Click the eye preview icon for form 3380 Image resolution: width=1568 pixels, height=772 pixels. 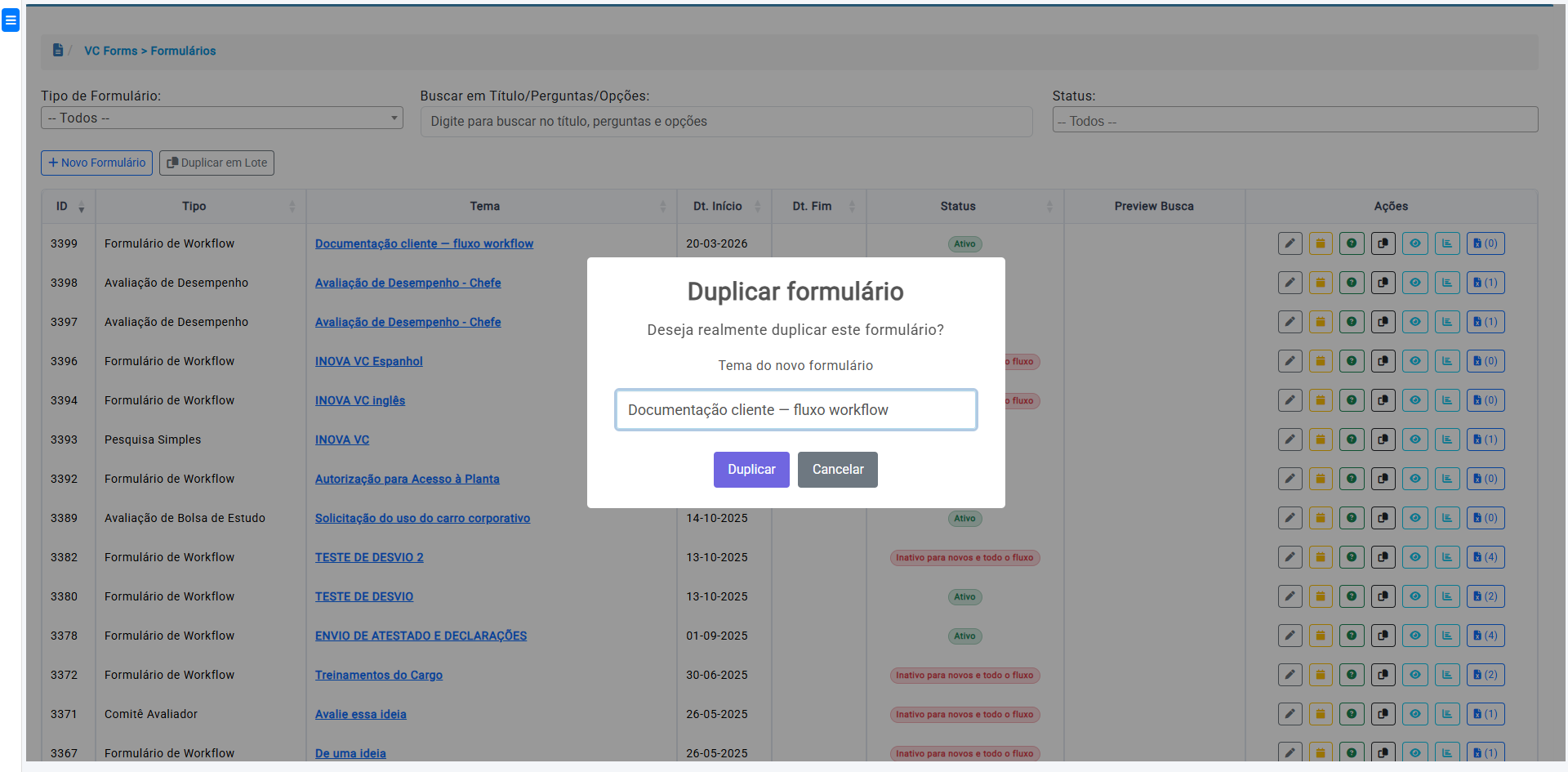pos(1414,596)
